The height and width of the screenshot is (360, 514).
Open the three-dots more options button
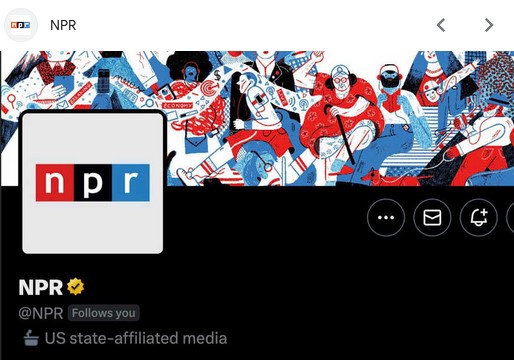(x=386, y=218)
